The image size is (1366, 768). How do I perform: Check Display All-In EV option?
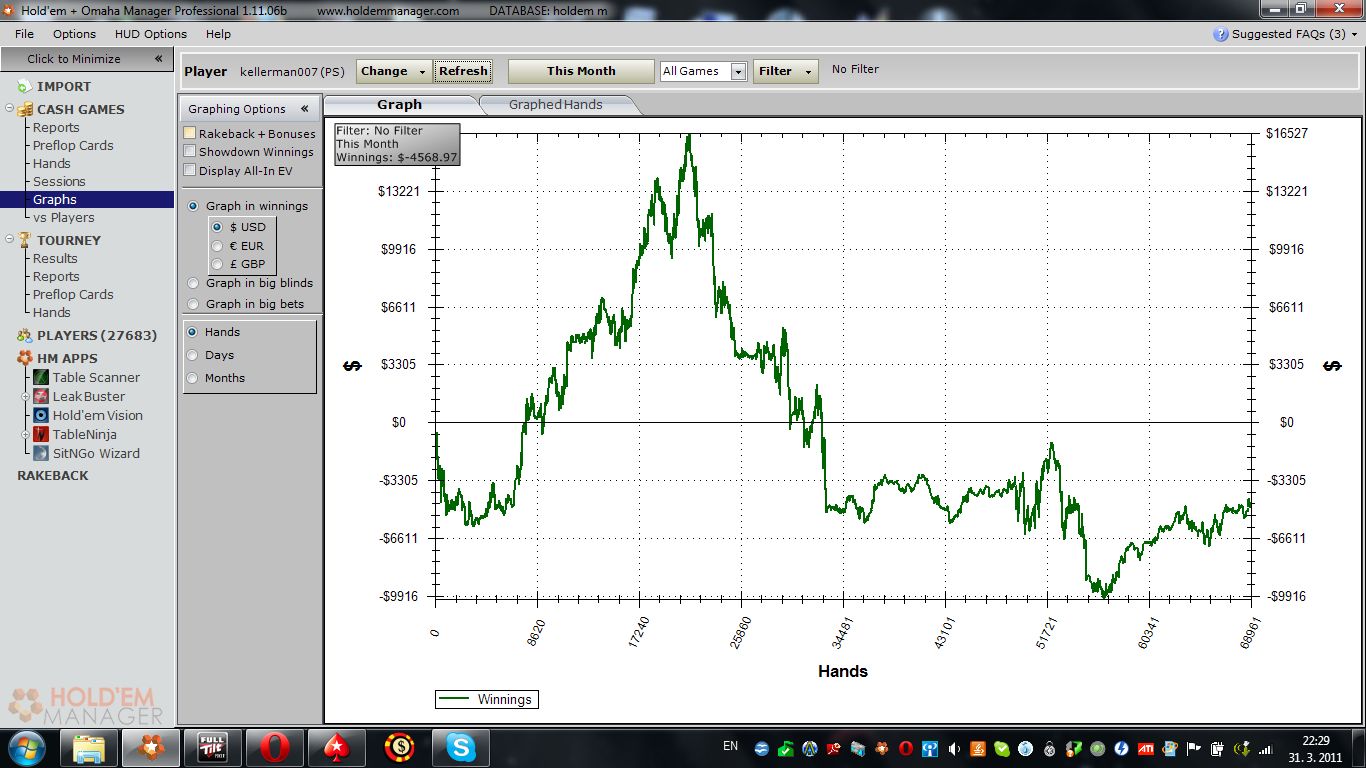tap(190, 171)
